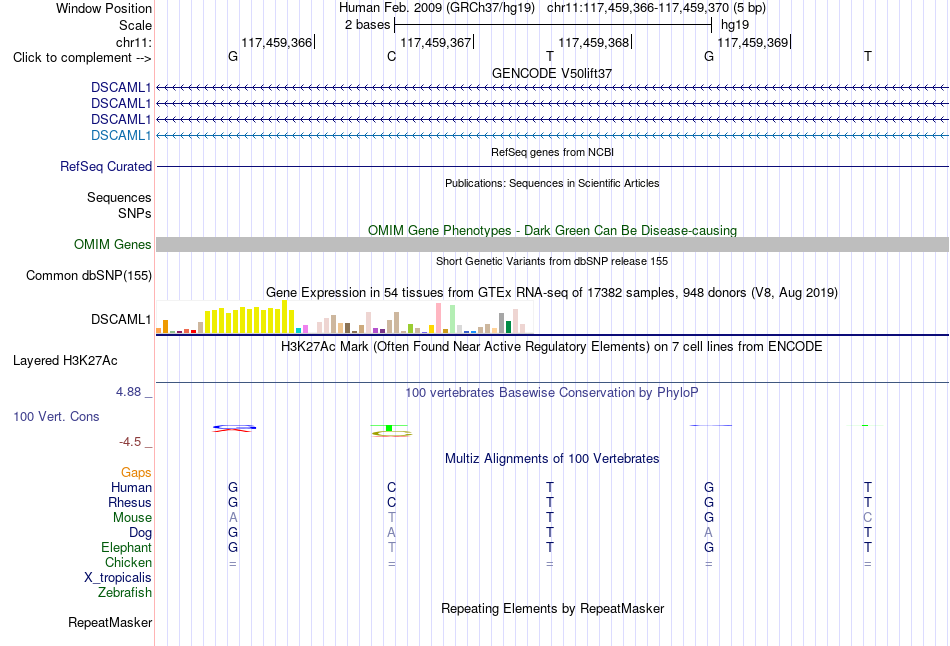The width and height of the screenshot is (950, 646).
Task: Click position label 117,459,368
Action: click(x=593, y=42)
